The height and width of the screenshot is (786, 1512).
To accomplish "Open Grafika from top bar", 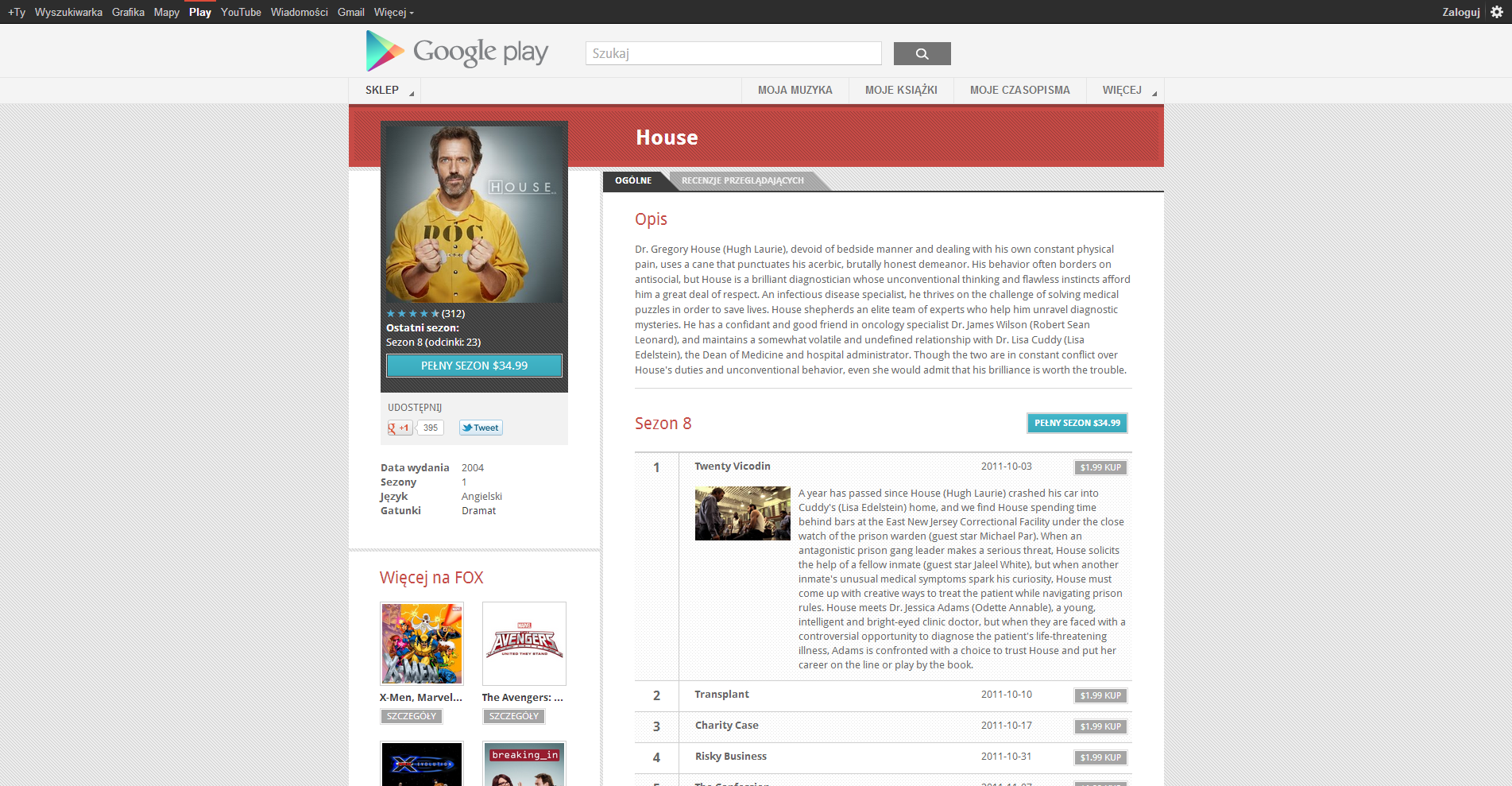I will coord(128,12).
